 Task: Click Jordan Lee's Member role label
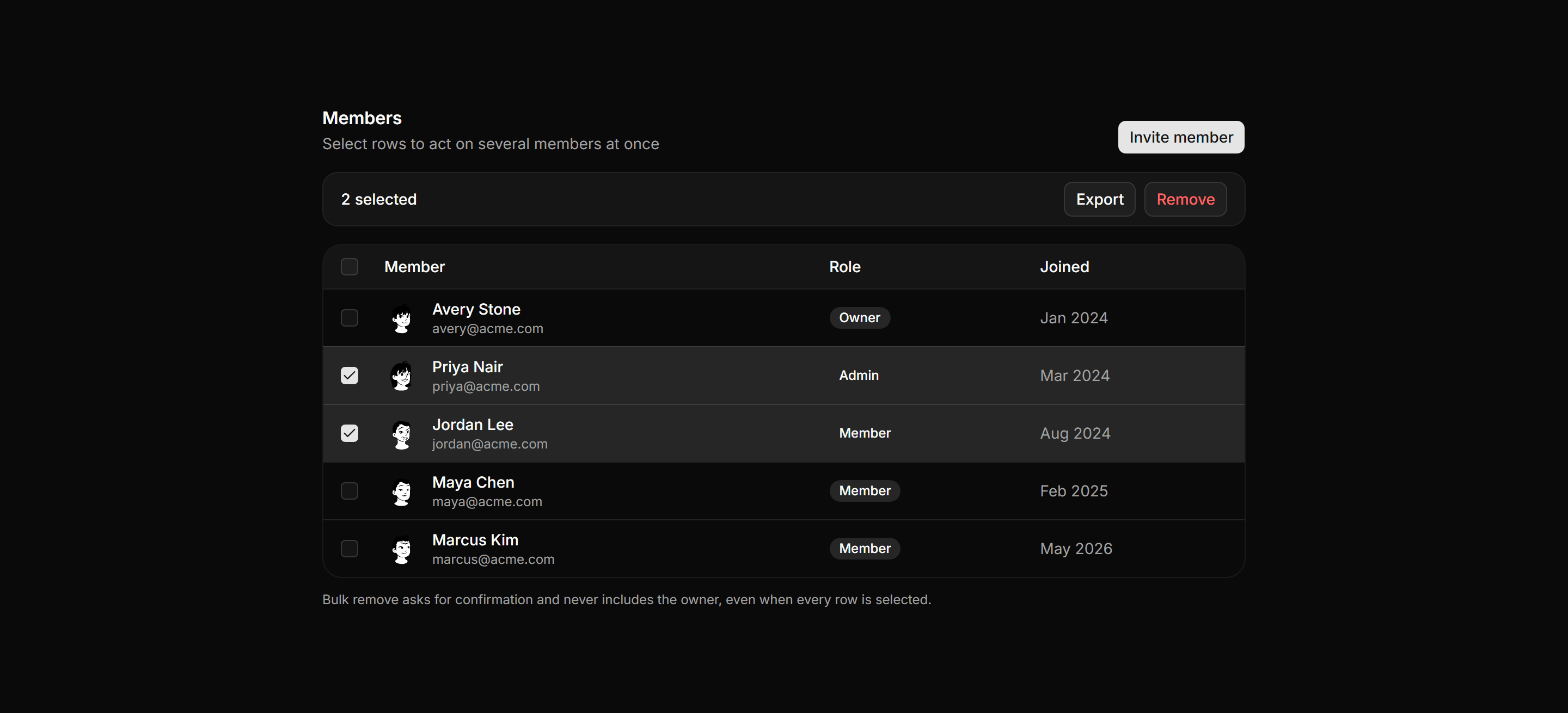(x=865, y=433)
